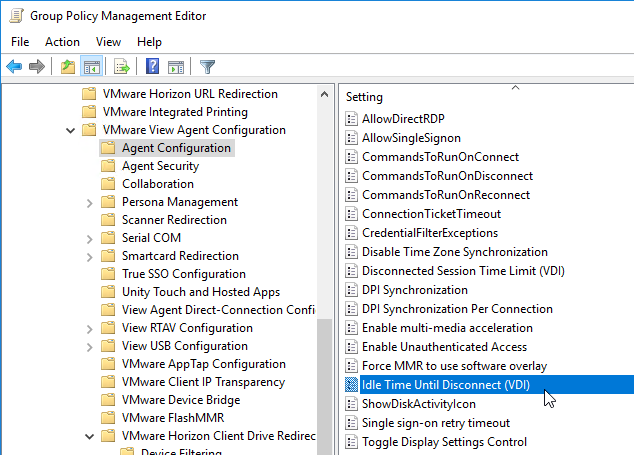Click the tree pane vertical scrollbar thumb
The image size is (634, 455).
324,387
